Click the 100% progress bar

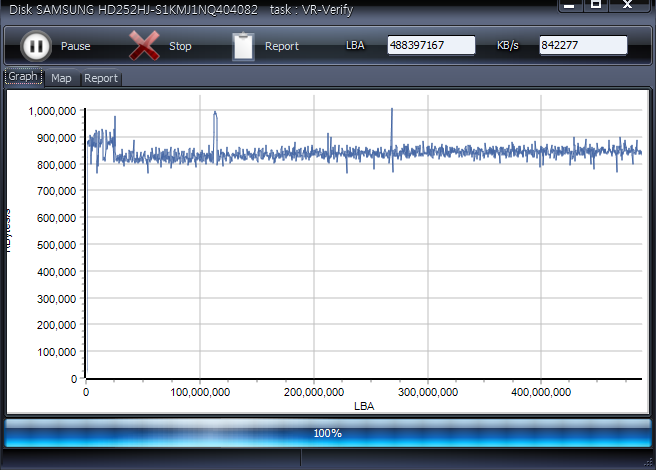[x=328, y=433]
